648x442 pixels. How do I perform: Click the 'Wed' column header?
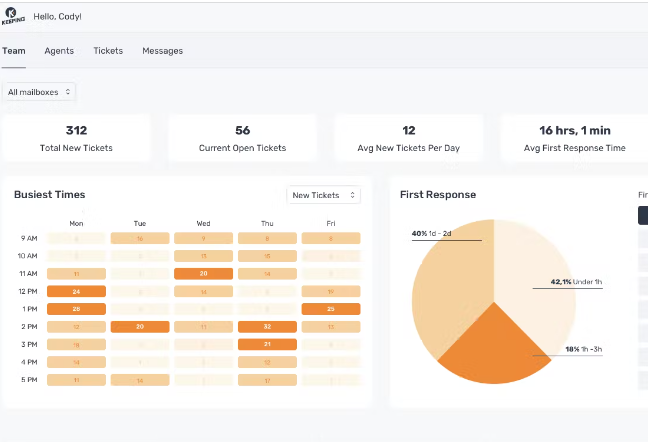click(203, 223)
